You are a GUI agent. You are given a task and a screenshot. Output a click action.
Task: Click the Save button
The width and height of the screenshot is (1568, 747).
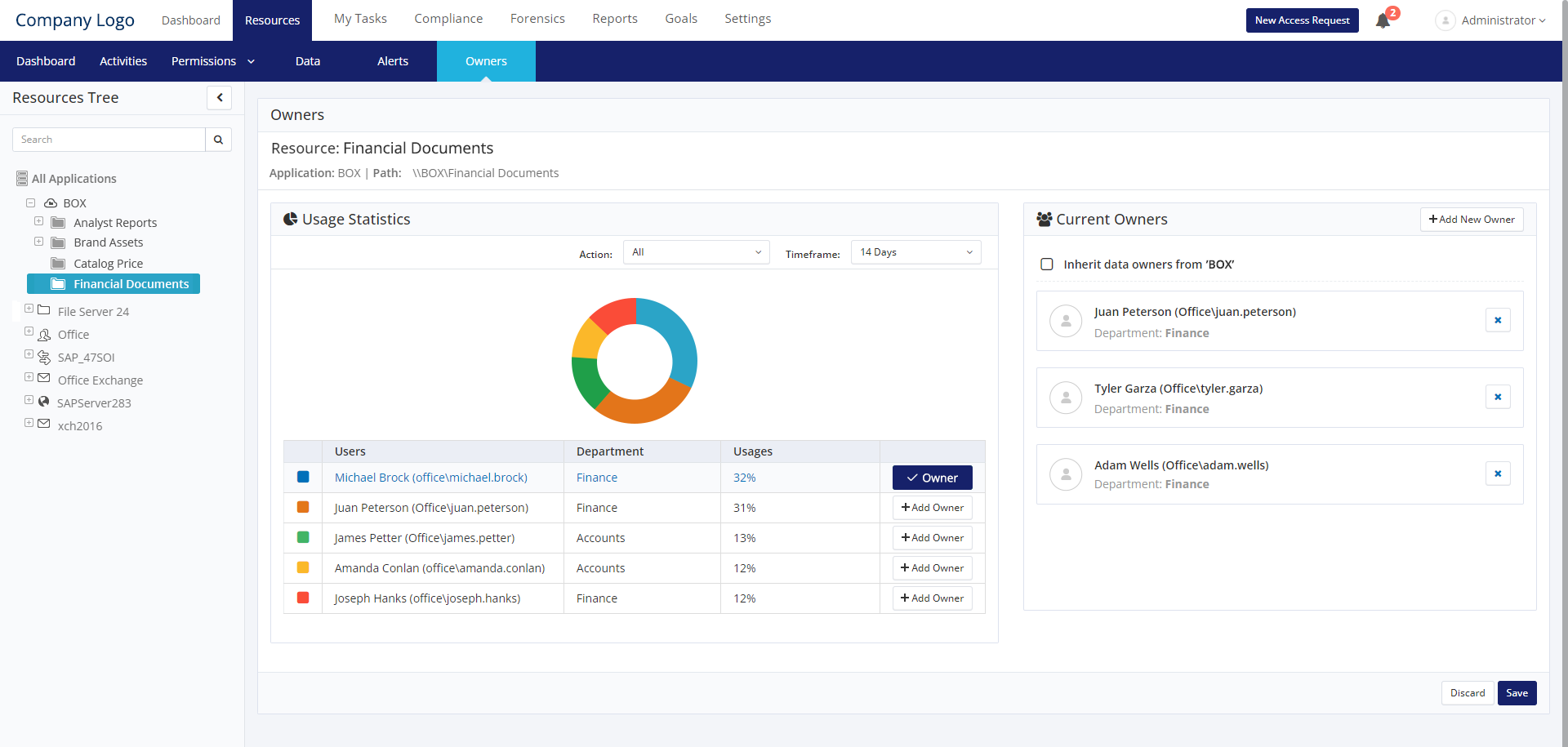click(1517, 693)
